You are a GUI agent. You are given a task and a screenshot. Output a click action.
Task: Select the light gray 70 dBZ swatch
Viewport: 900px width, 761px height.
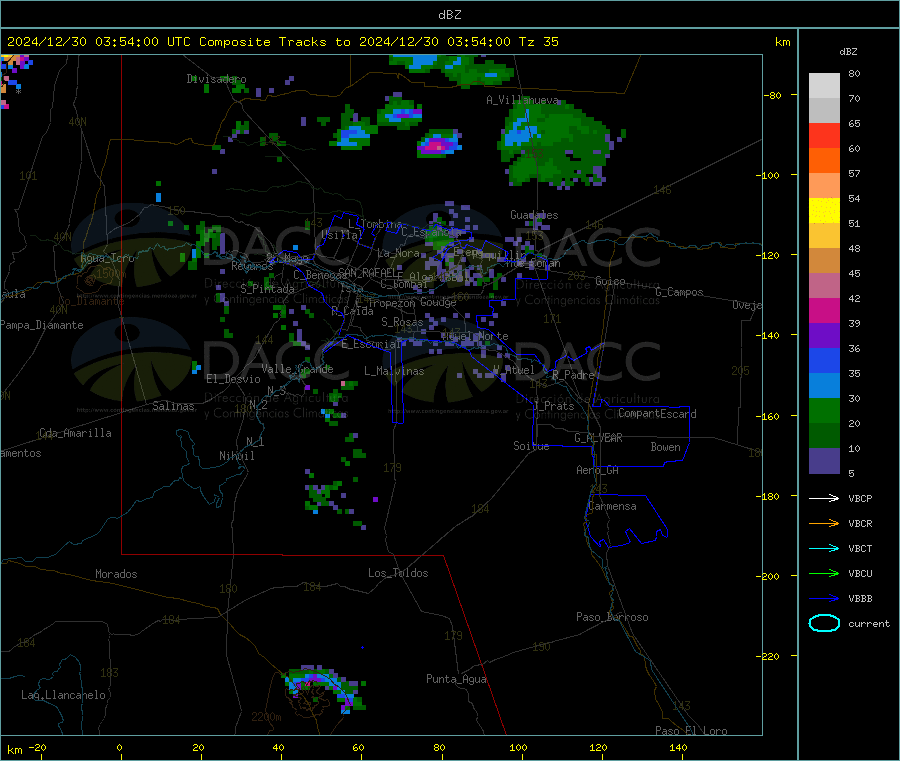824,86
